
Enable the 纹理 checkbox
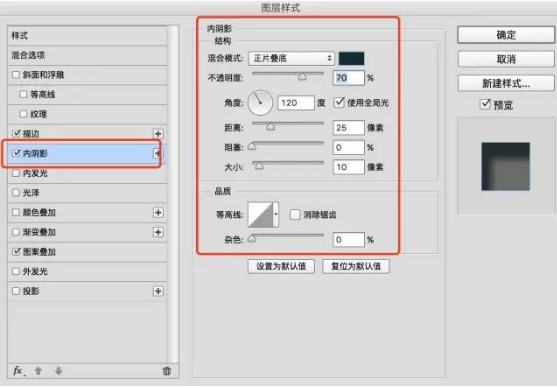[x=23, y=114]
